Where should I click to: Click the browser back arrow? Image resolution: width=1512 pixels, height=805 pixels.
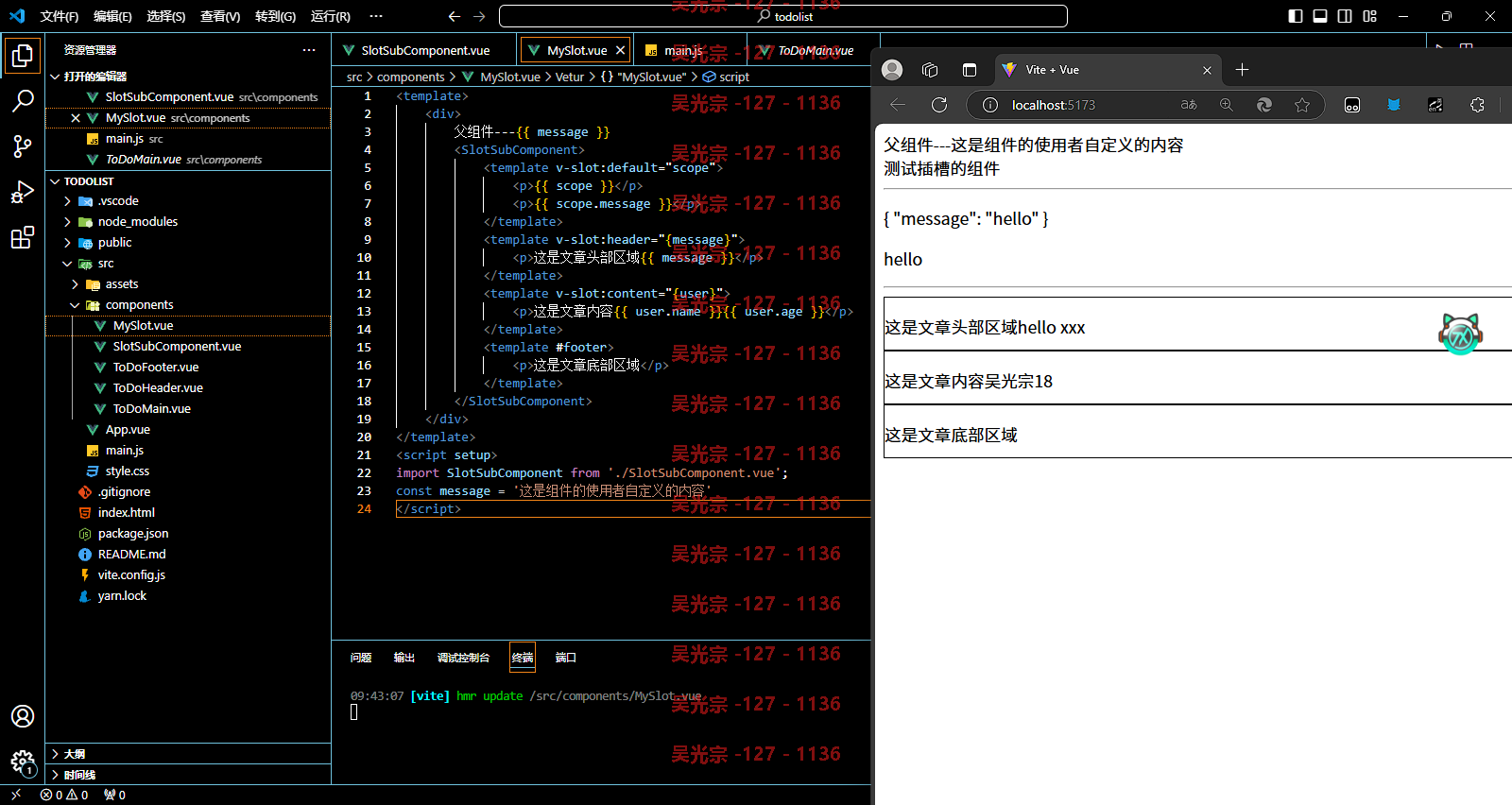click(898, 105)
